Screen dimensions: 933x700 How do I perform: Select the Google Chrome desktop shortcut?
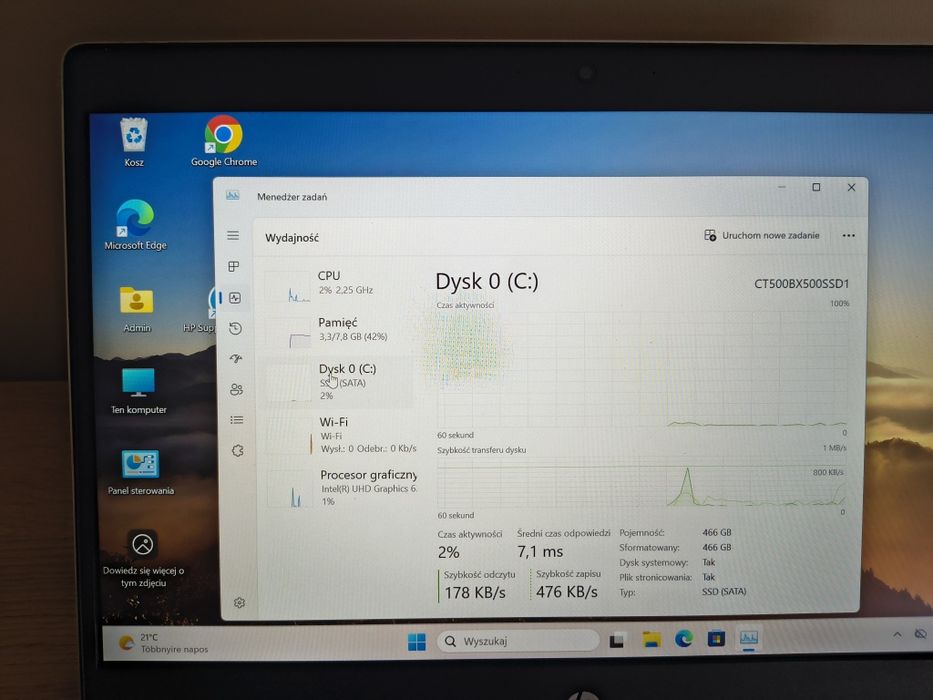pyautogui.click(x=224, y=141)
